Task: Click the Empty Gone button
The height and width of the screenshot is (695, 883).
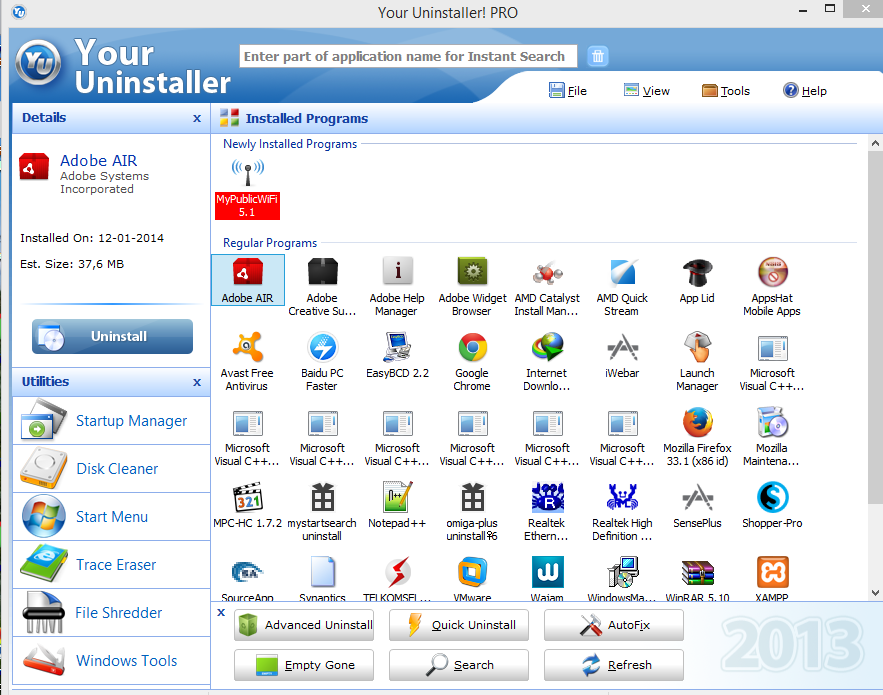Action: 304,665
